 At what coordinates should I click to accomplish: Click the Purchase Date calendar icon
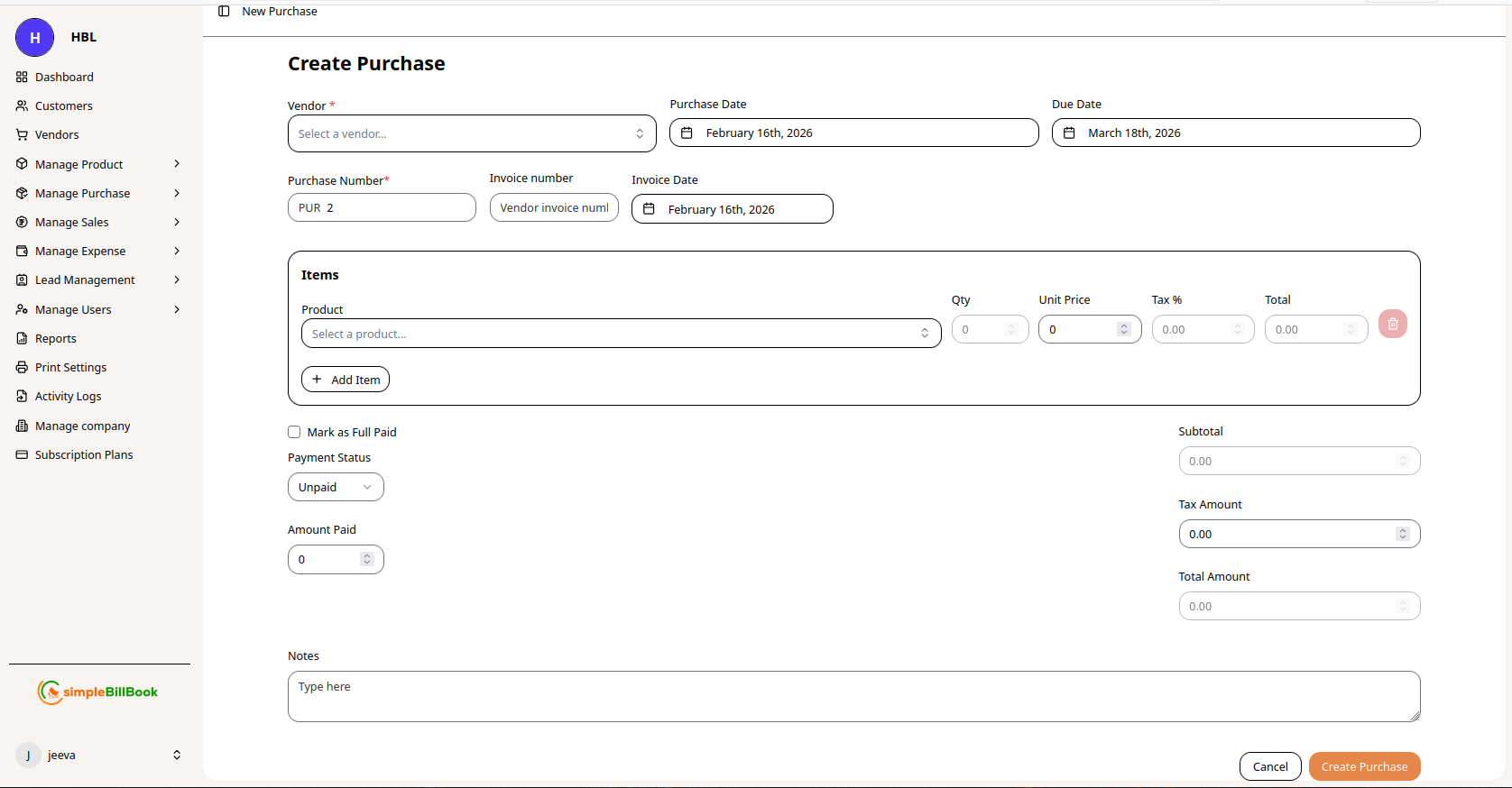click(x=687, y=133)
